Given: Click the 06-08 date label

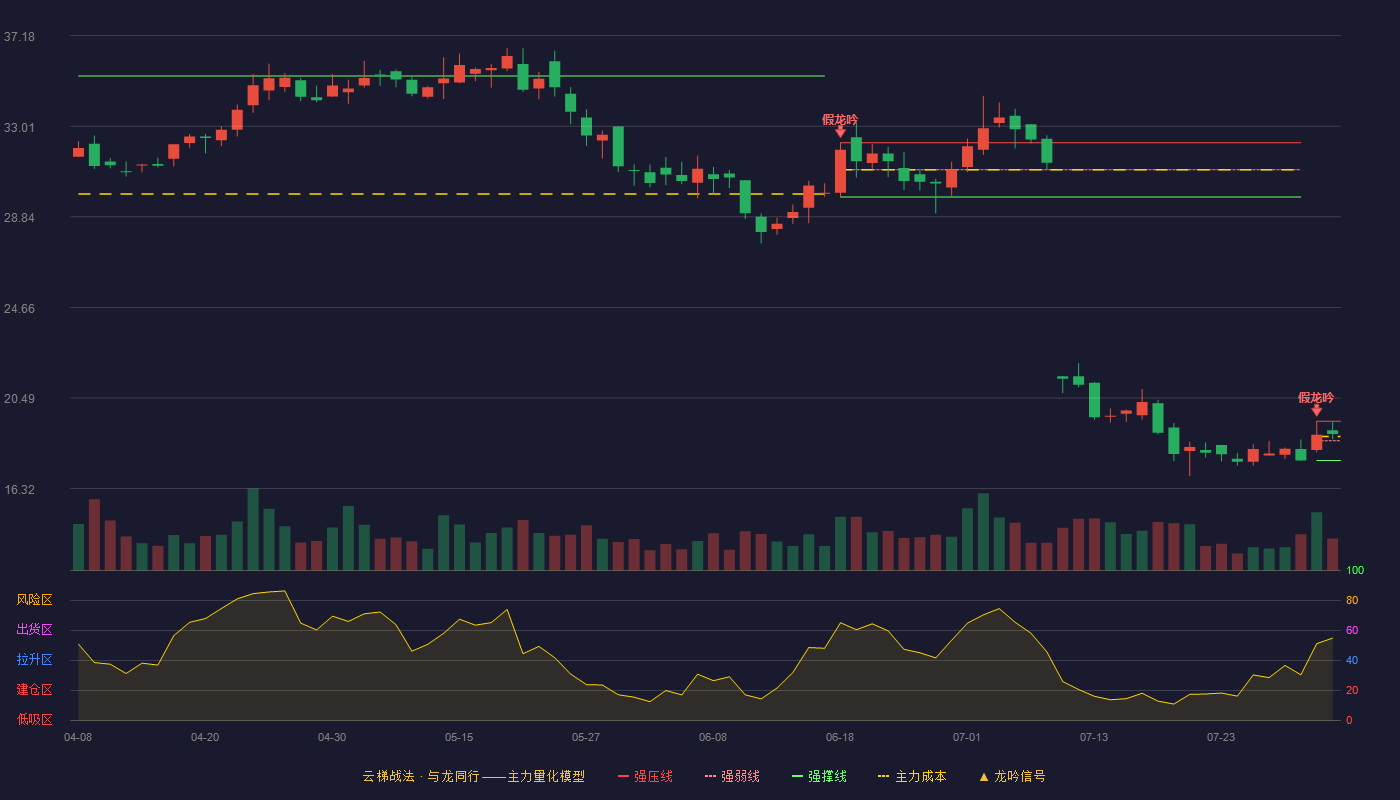Looking at the screenshot, I should tap(713, 737).
